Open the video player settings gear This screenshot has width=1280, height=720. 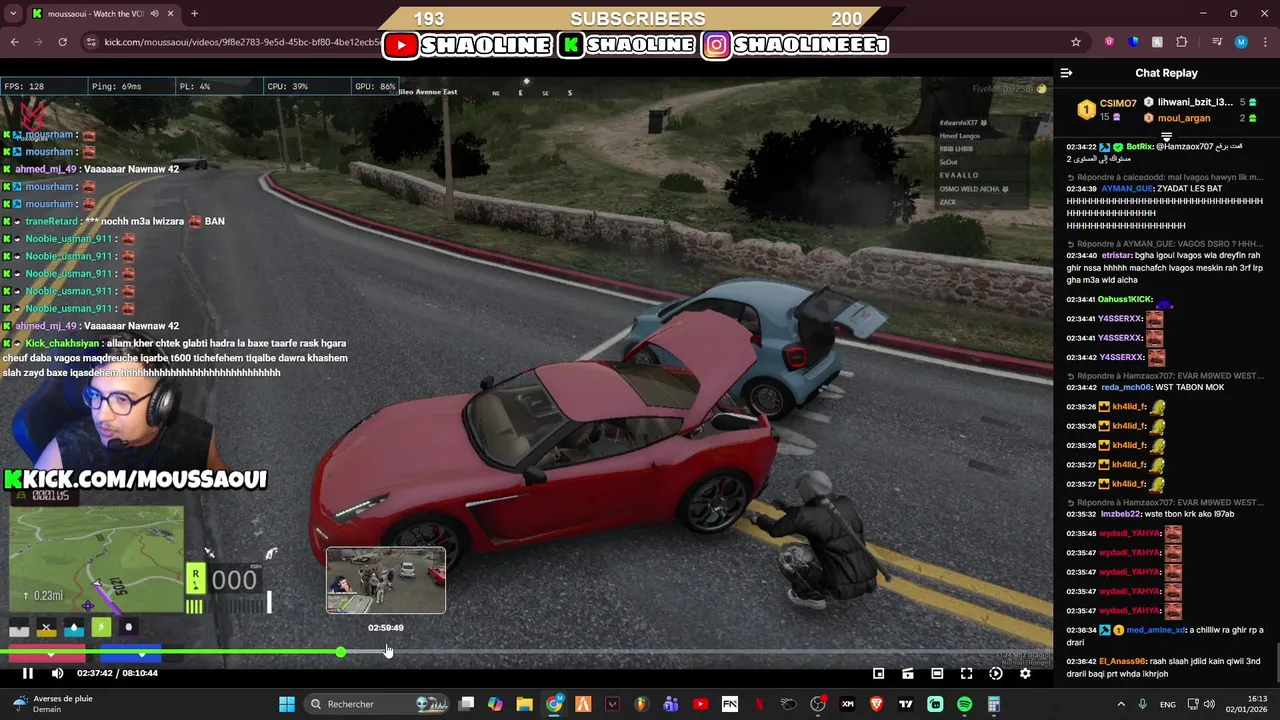pyautogui.click(x=1025, y=673)
